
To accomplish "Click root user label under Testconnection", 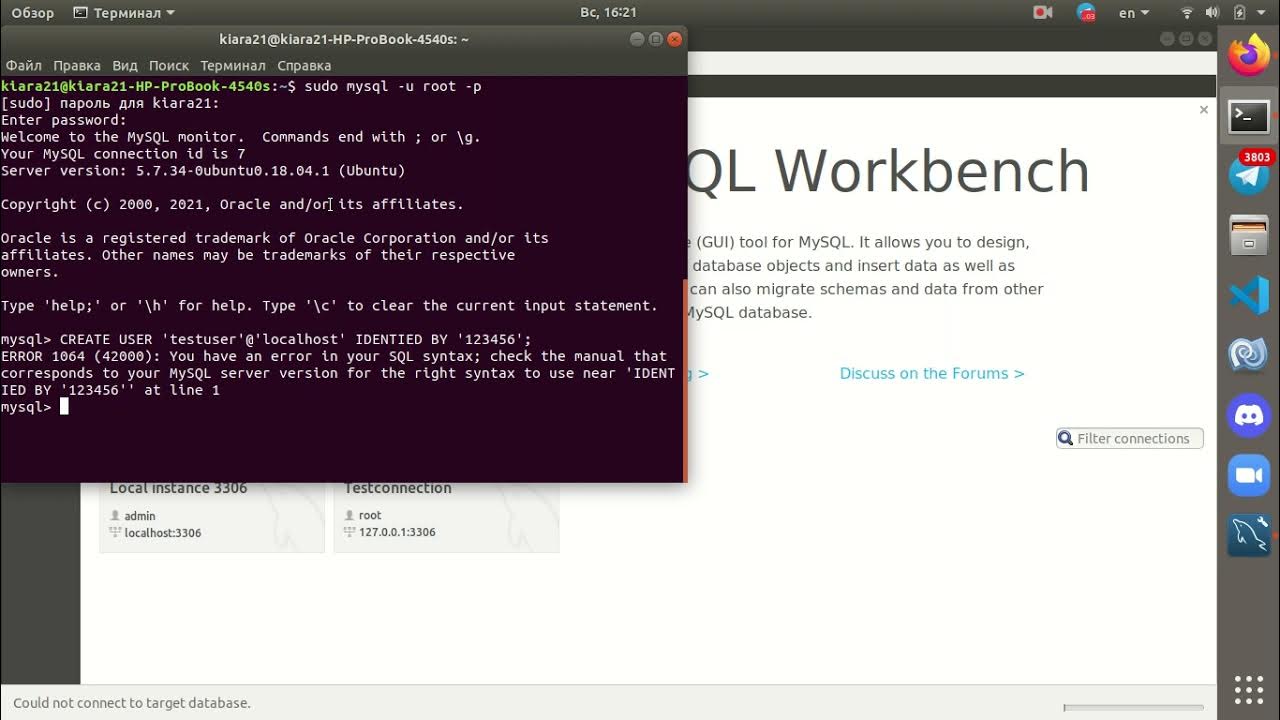I will point(370,516).
